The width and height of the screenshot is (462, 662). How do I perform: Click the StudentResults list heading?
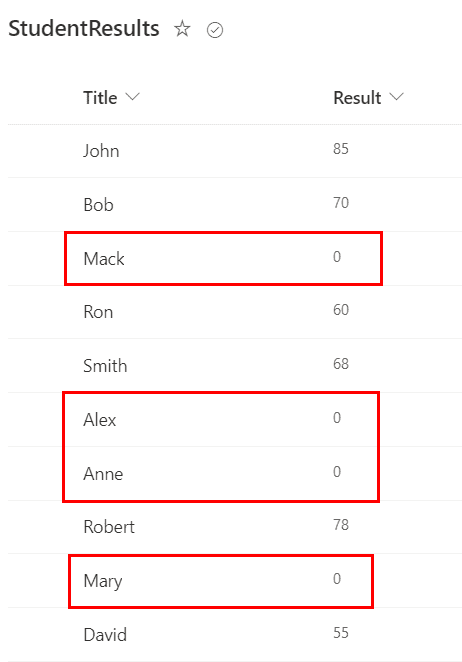pos(84,29)
